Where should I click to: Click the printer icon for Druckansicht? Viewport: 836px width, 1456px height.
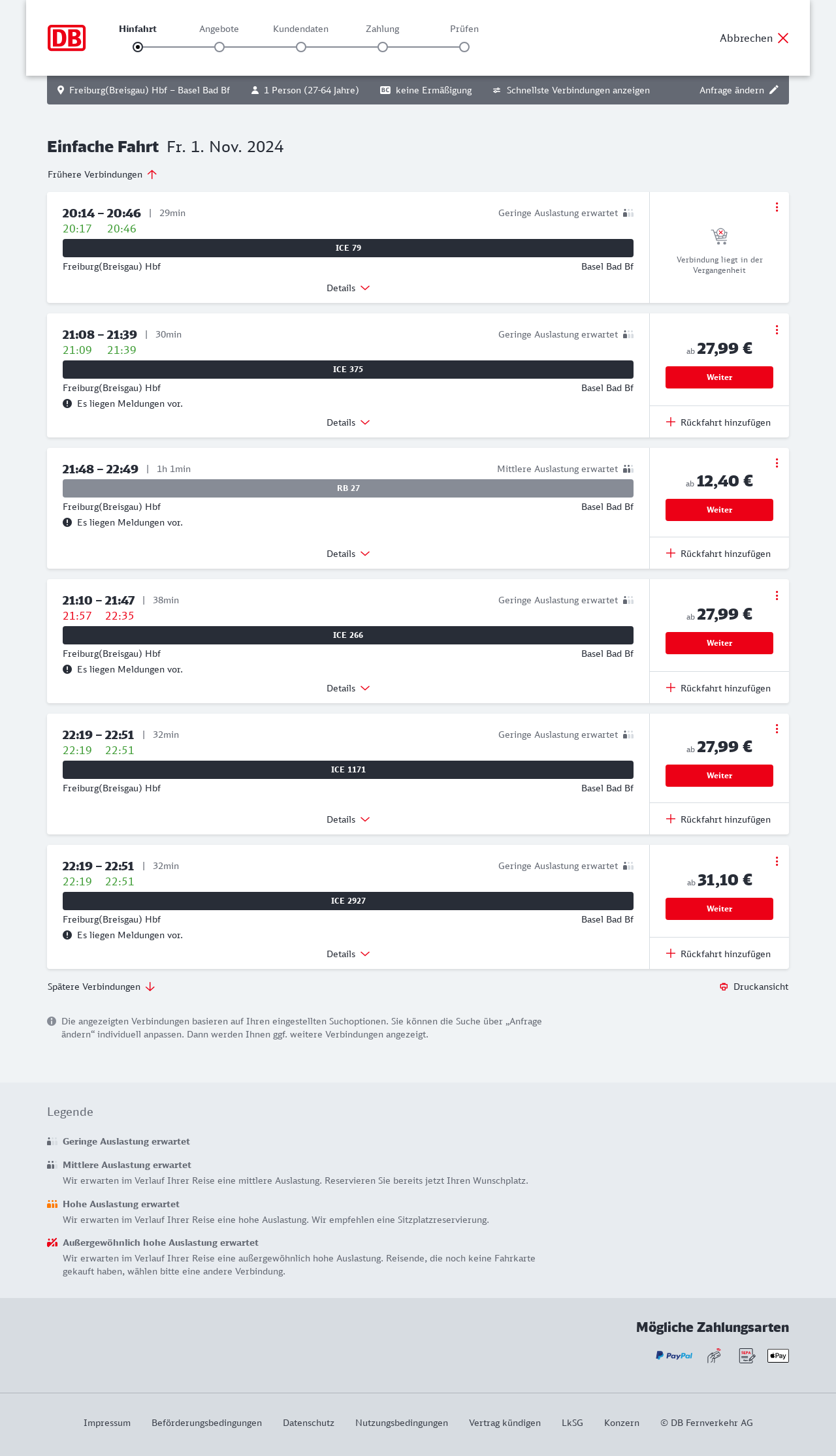(x=724, y=987)
